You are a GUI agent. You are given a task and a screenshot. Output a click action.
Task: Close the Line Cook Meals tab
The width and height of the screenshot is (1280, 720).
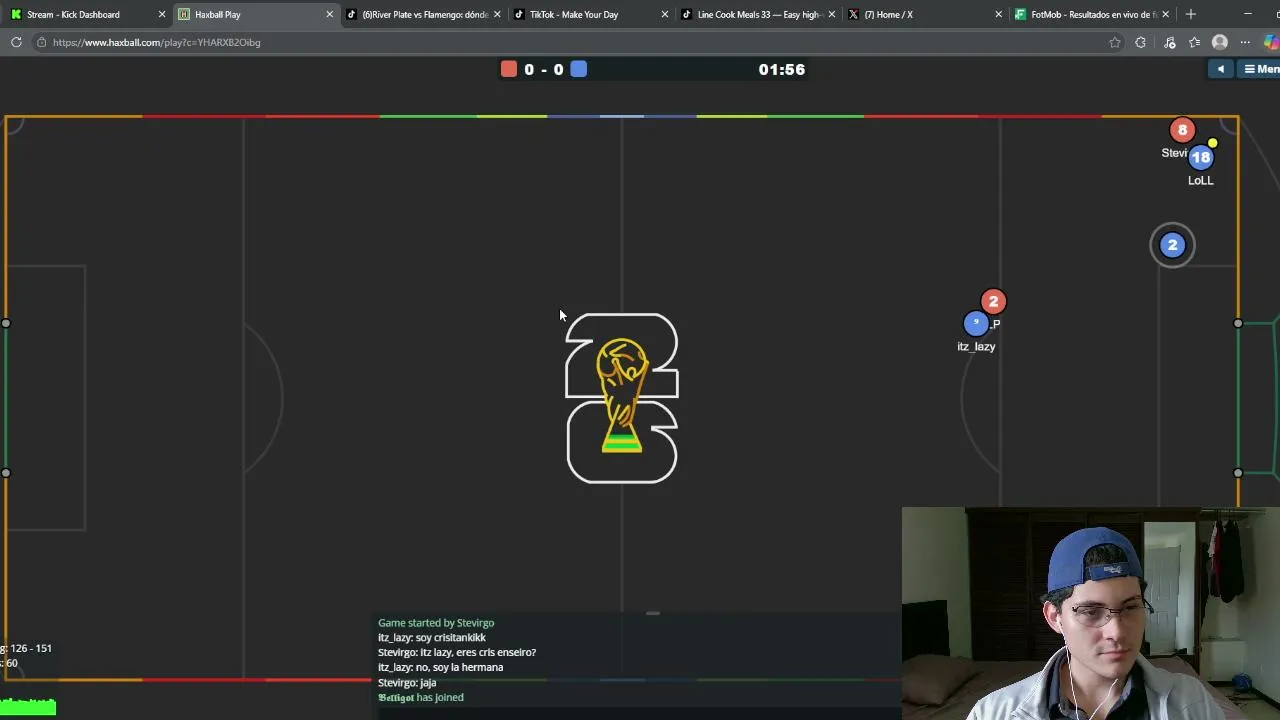831,14
